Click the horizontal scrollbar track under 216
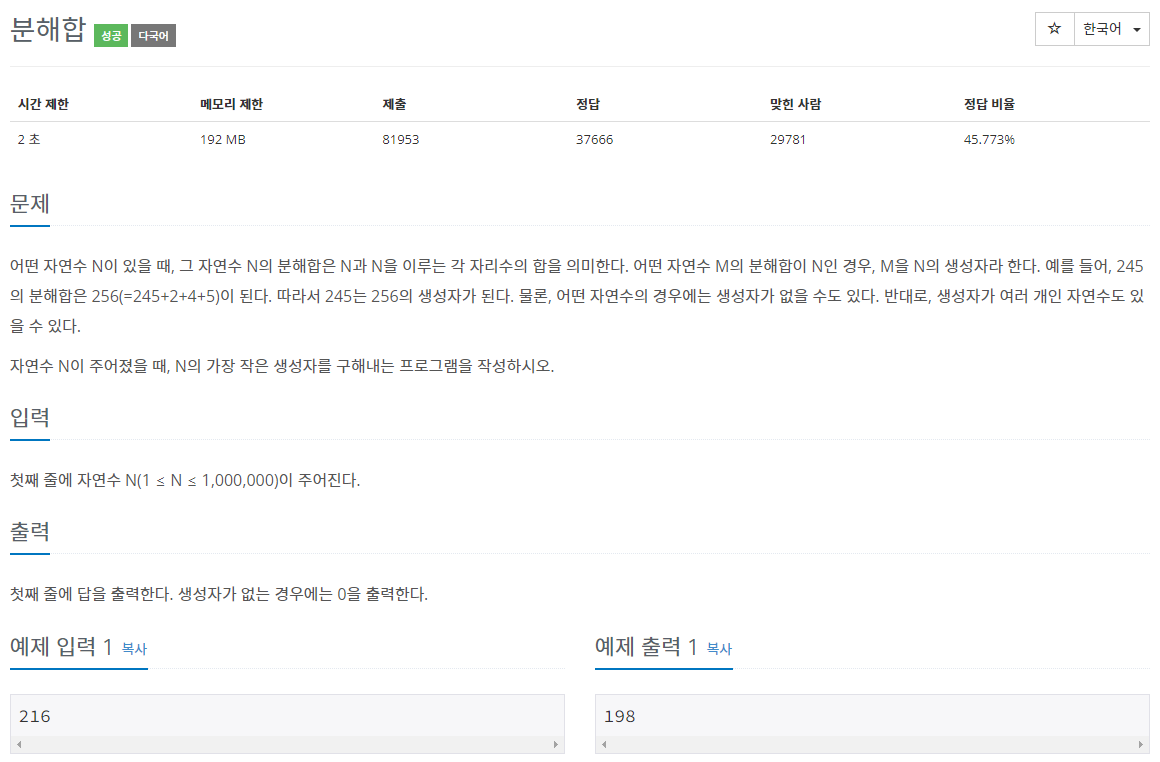This screenshot has height=762, width=1160. (287, 744)
